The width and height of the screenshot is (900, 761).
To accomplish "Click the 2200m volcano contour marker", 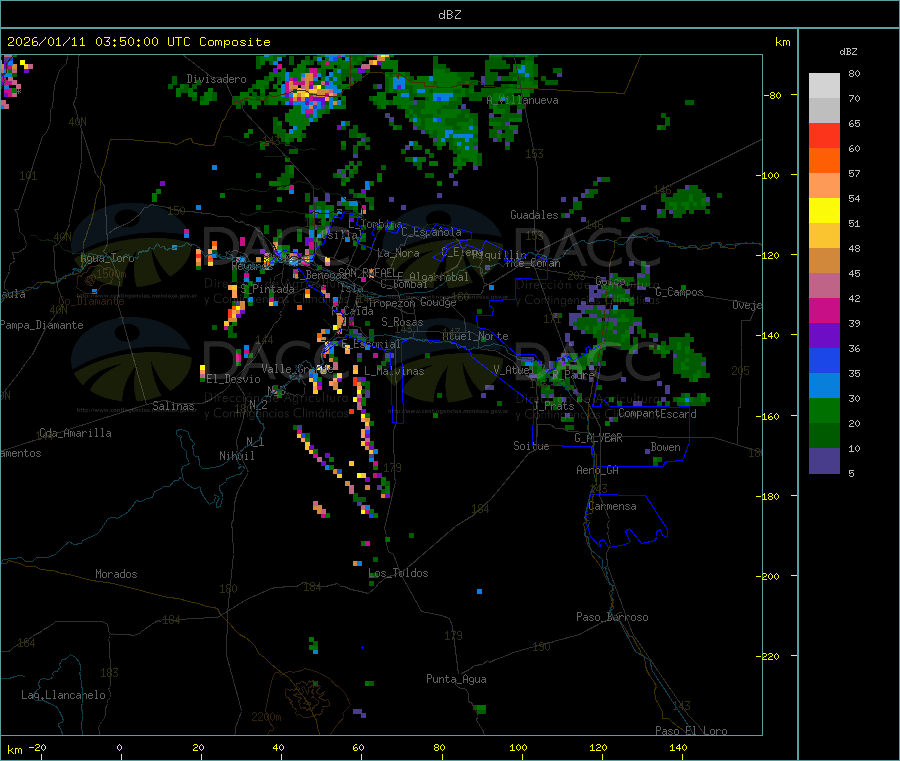I will [266, 717].
